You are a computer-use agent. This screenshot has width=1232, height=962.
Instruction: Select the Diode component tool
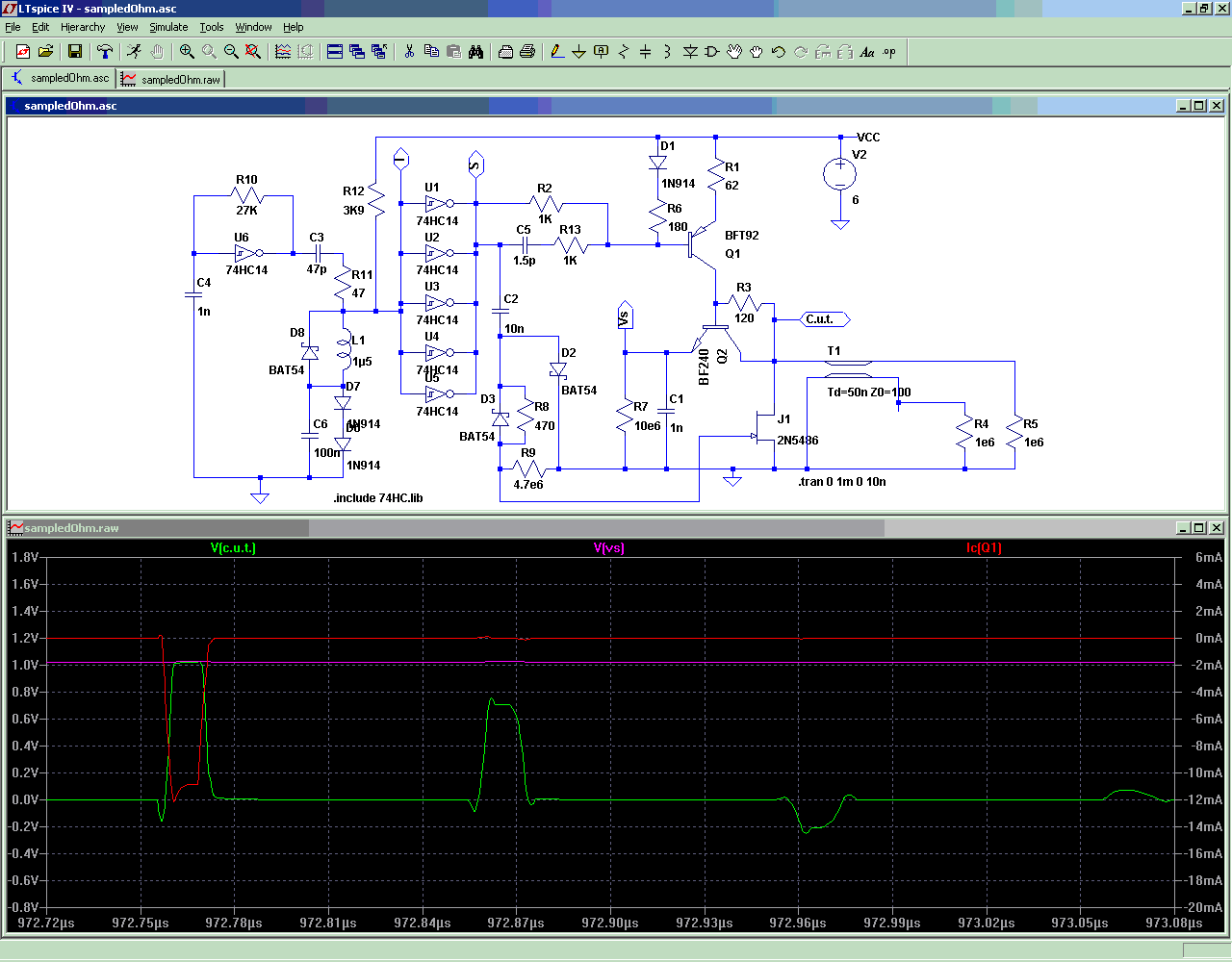pos(690,52)
